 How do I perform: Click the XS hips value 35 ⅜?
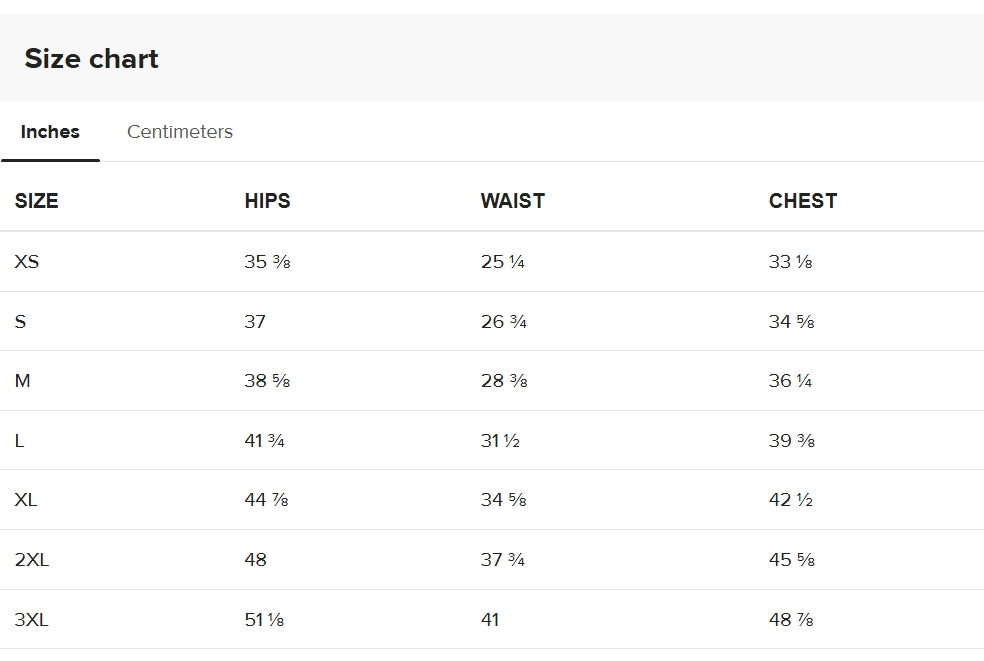(x=267, y=261)
